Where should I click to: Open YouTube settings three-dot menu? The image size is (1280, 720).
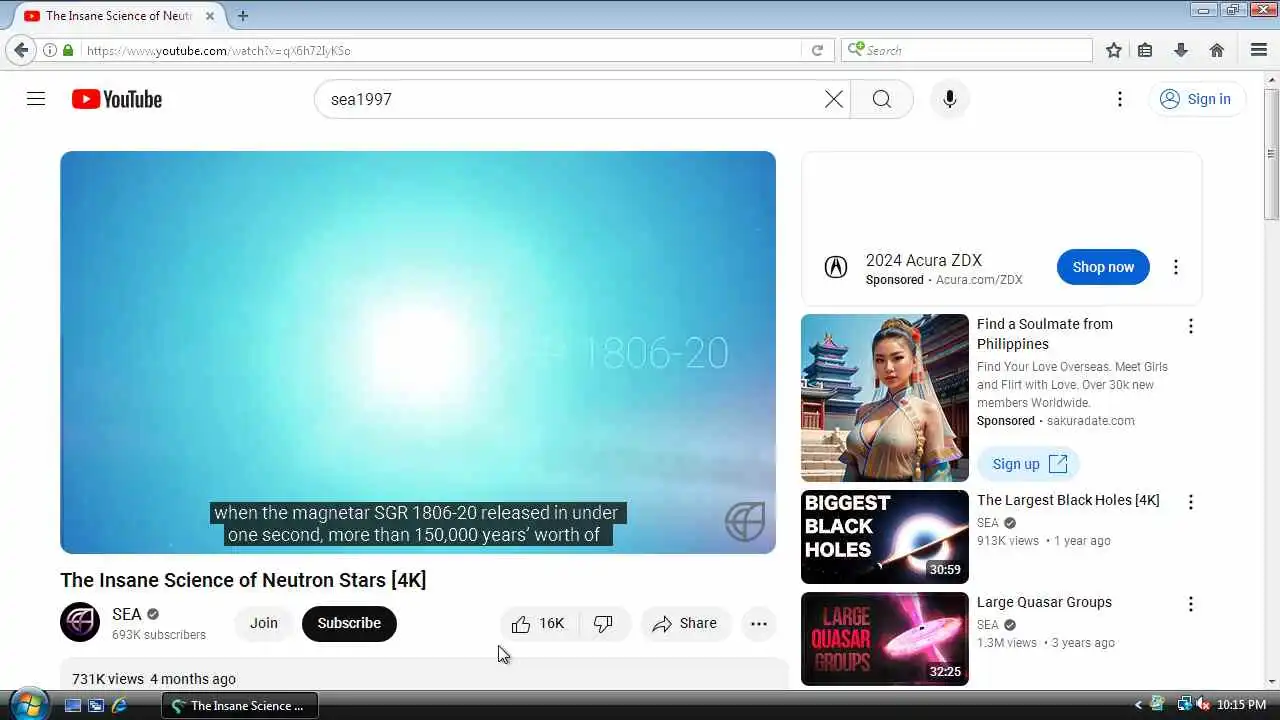click(x=1120, y=99)
